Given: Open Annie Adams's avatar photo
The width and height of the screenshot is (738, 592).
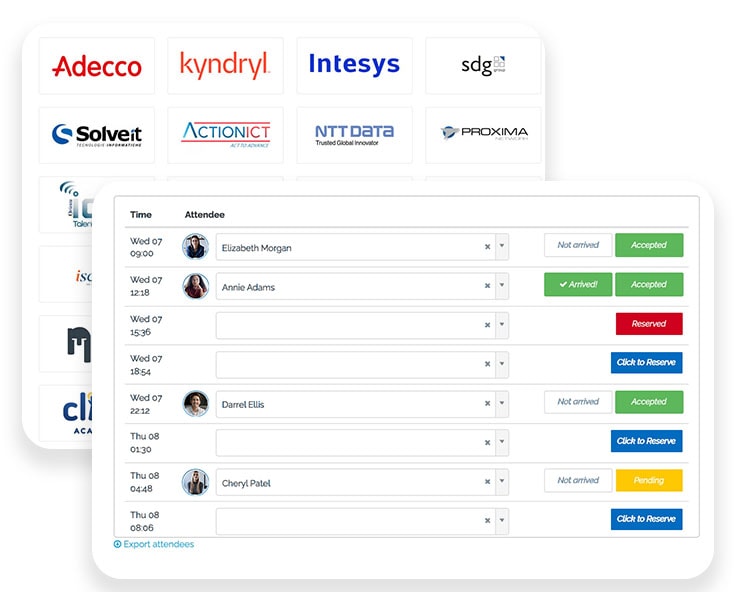Looking at the screenshot, I should 195,286.
